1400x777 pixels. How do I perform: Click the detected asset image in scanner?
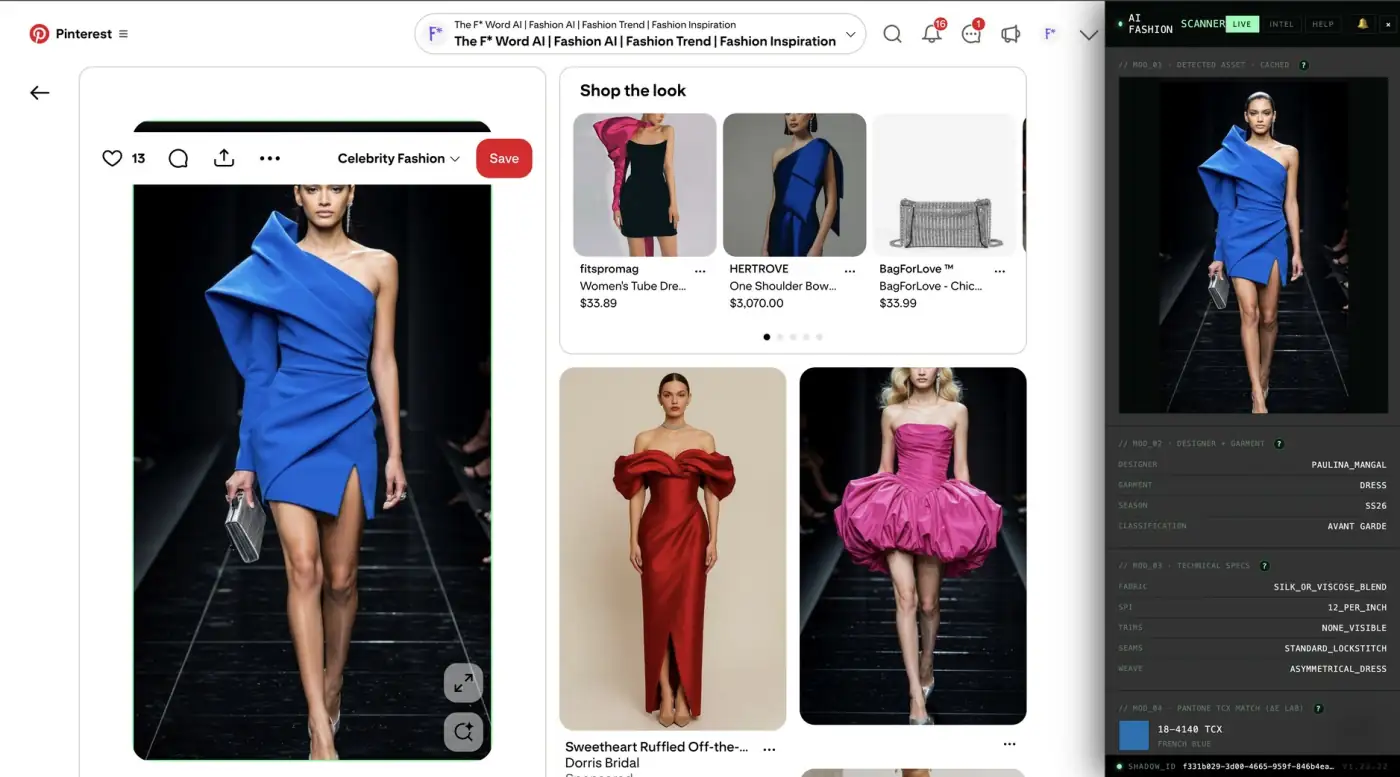coord(1252,246)
